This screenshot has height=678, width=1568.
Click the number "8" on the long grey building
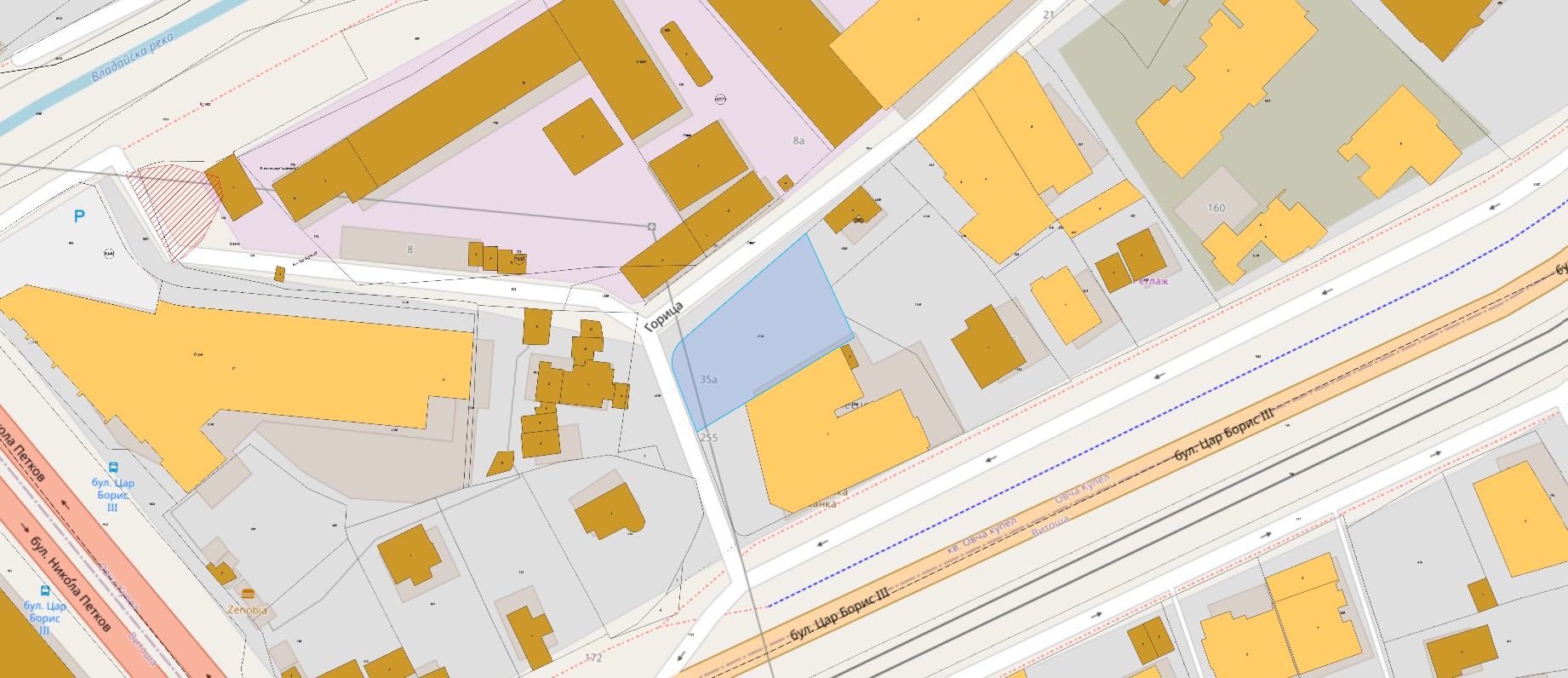[x=410, y=250]
